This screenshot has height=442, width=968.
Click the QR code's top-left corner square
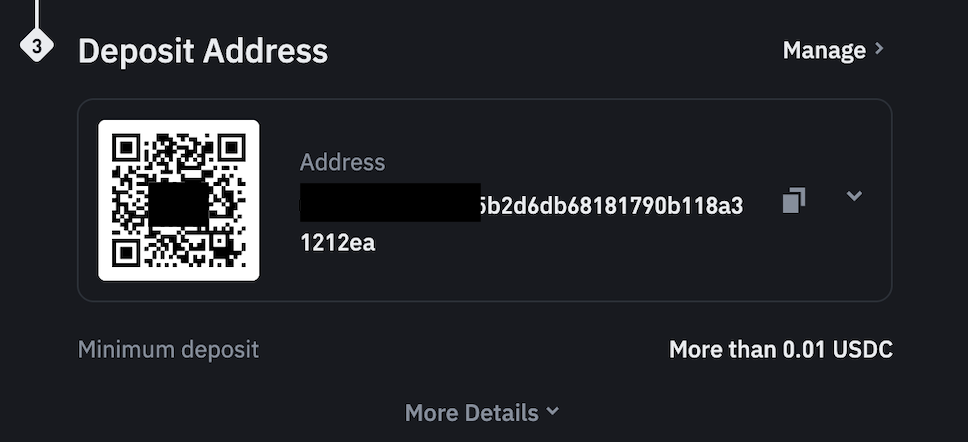(x=126, y=148)
